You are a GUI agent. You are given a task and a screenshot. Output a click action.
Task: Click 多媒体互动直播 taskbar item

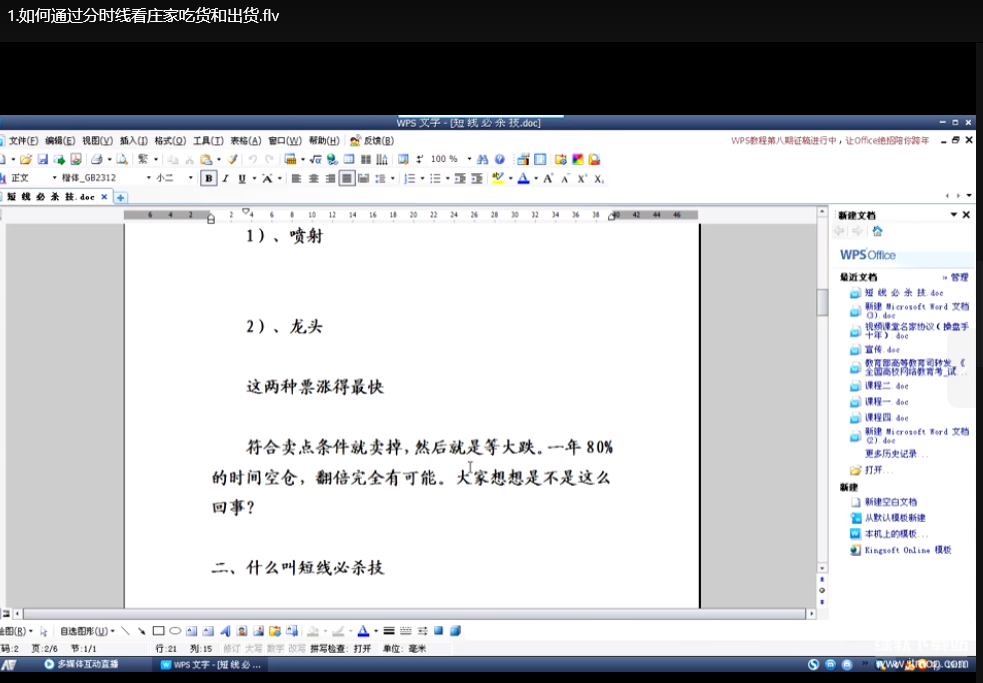[81, 664]
